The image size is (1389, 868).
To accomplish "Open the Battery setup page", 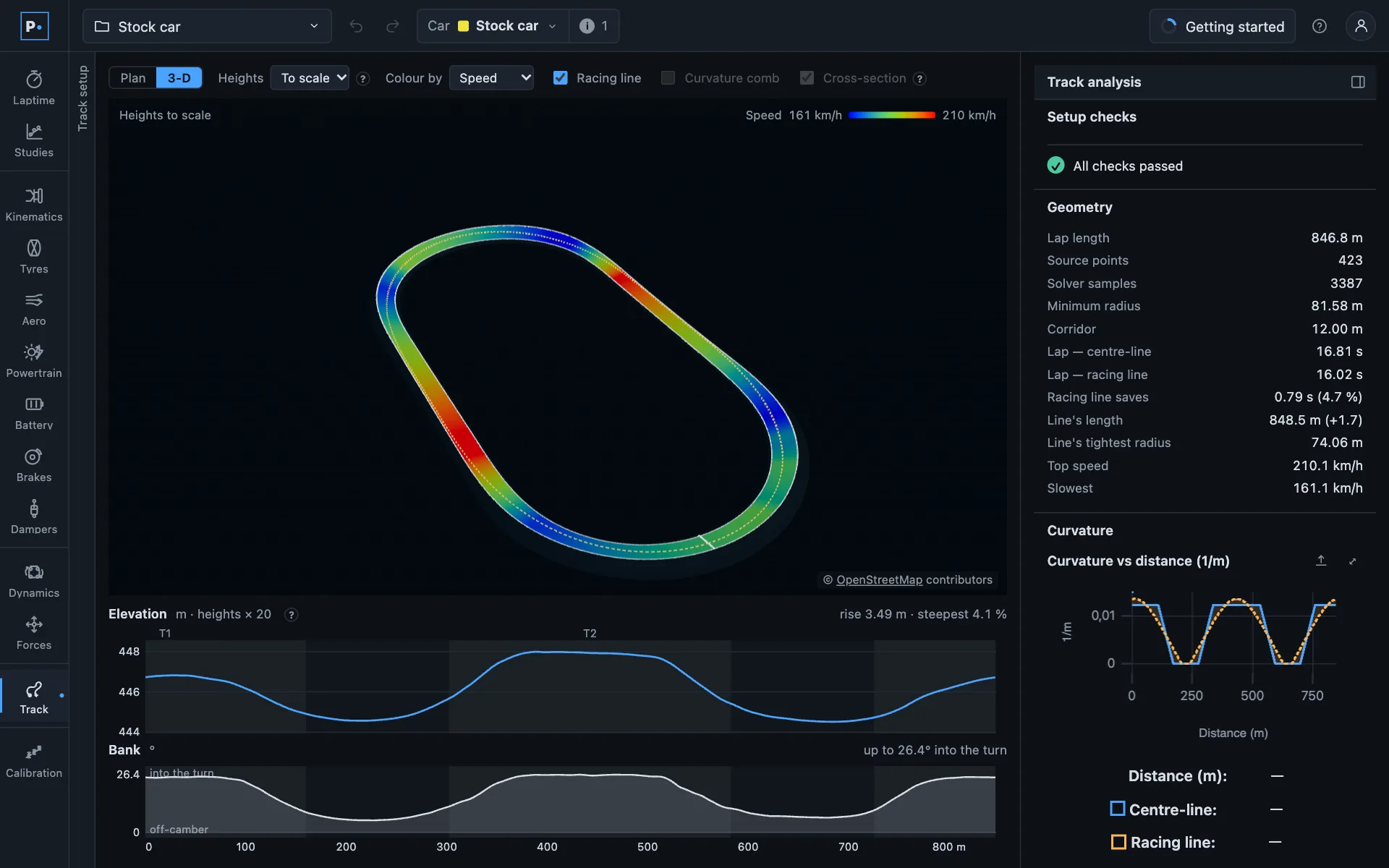I will point(34,413).
